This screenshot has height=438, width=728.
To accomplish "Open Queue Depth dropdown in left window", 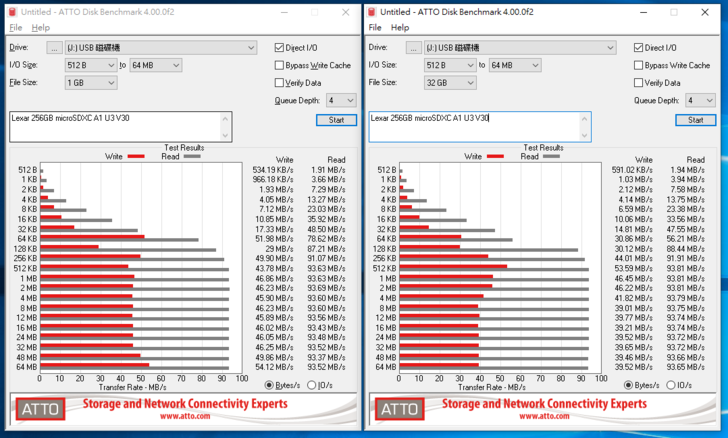I will click(x=341, y=100).
